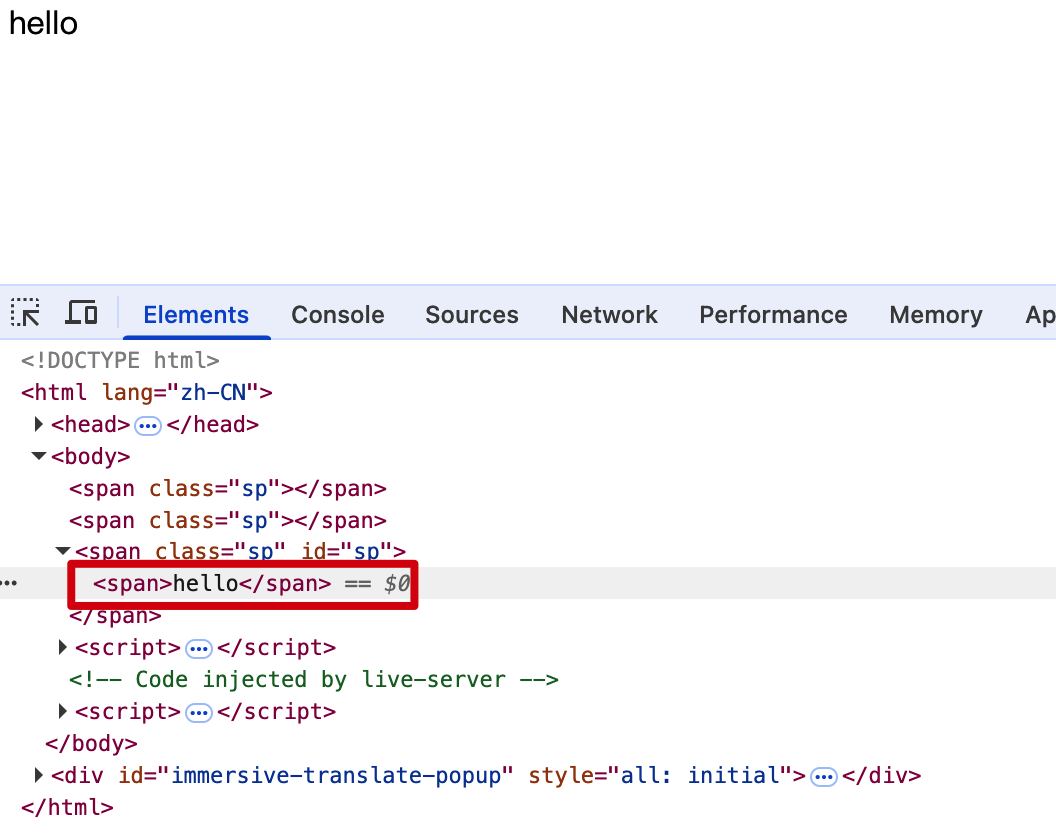
Task: Expand the immersive-translate-popup div
Action: pos(39,775)
